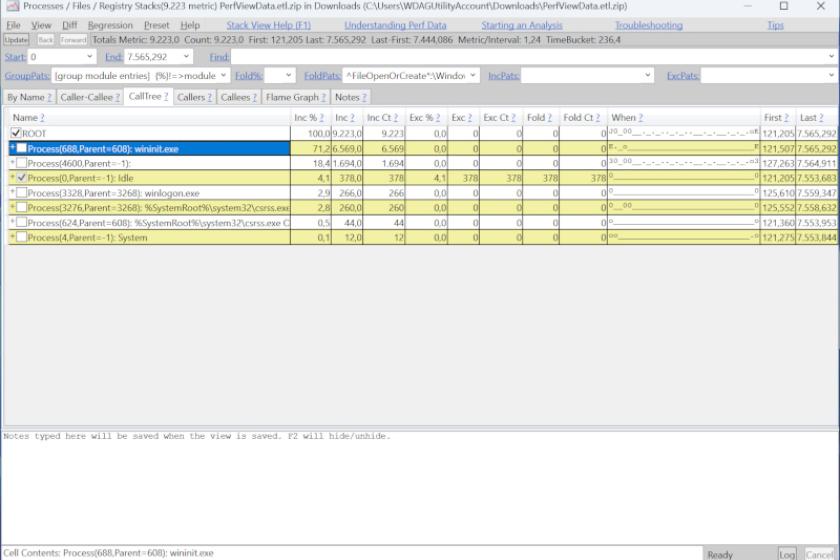Switch to the Caller-Callee tab
840x560 pixels.
click(89, 97)
